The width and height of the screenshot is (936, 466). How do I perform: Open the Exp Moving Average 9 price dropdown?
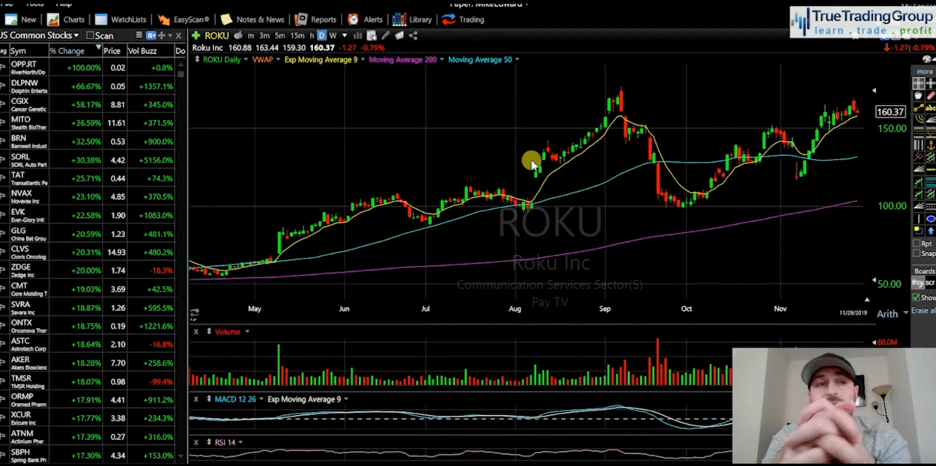(362, 60)
